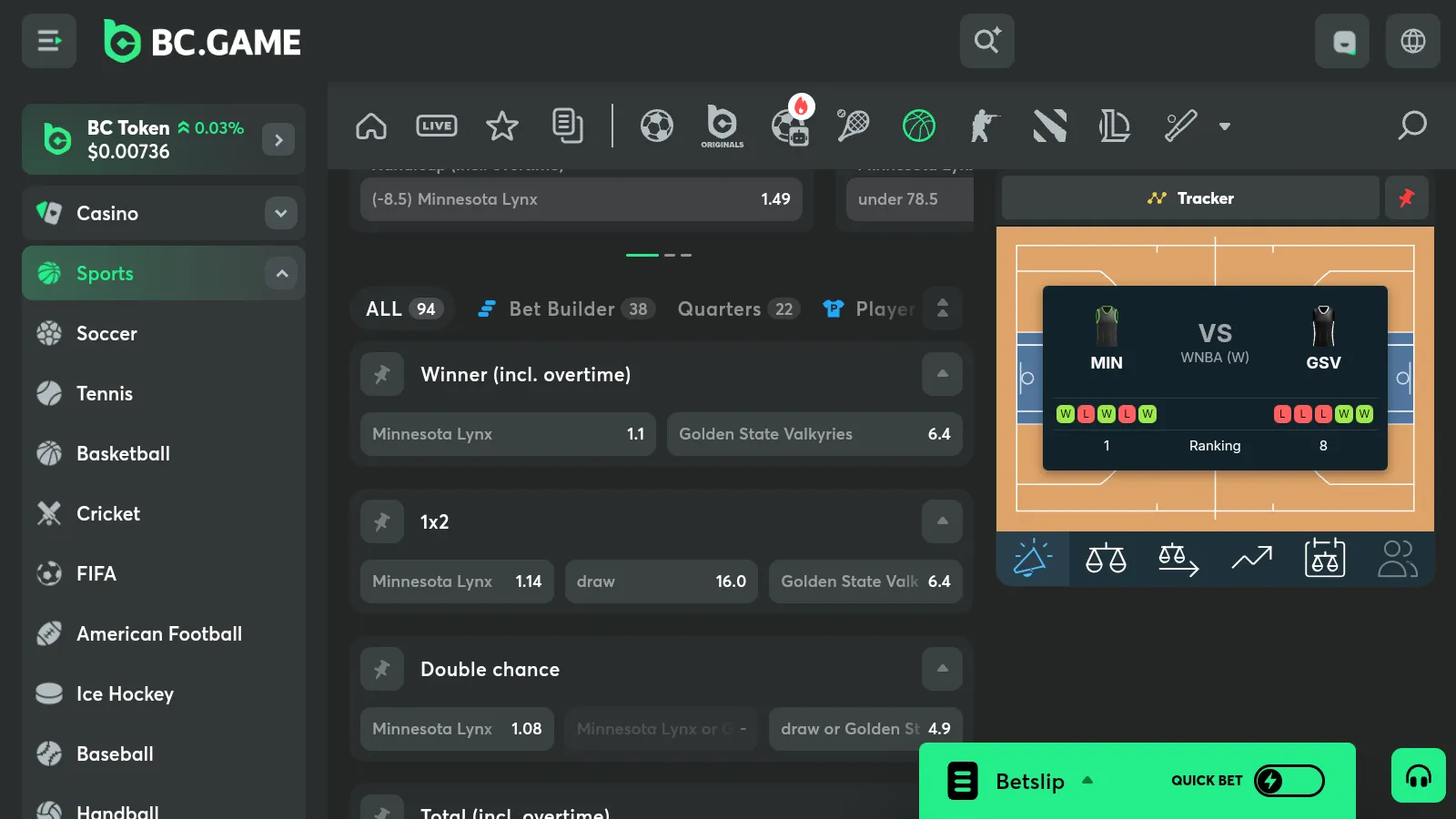1456x819 pixels.
Task: Select draw at 16.0 odds
Action: point(661,581)
